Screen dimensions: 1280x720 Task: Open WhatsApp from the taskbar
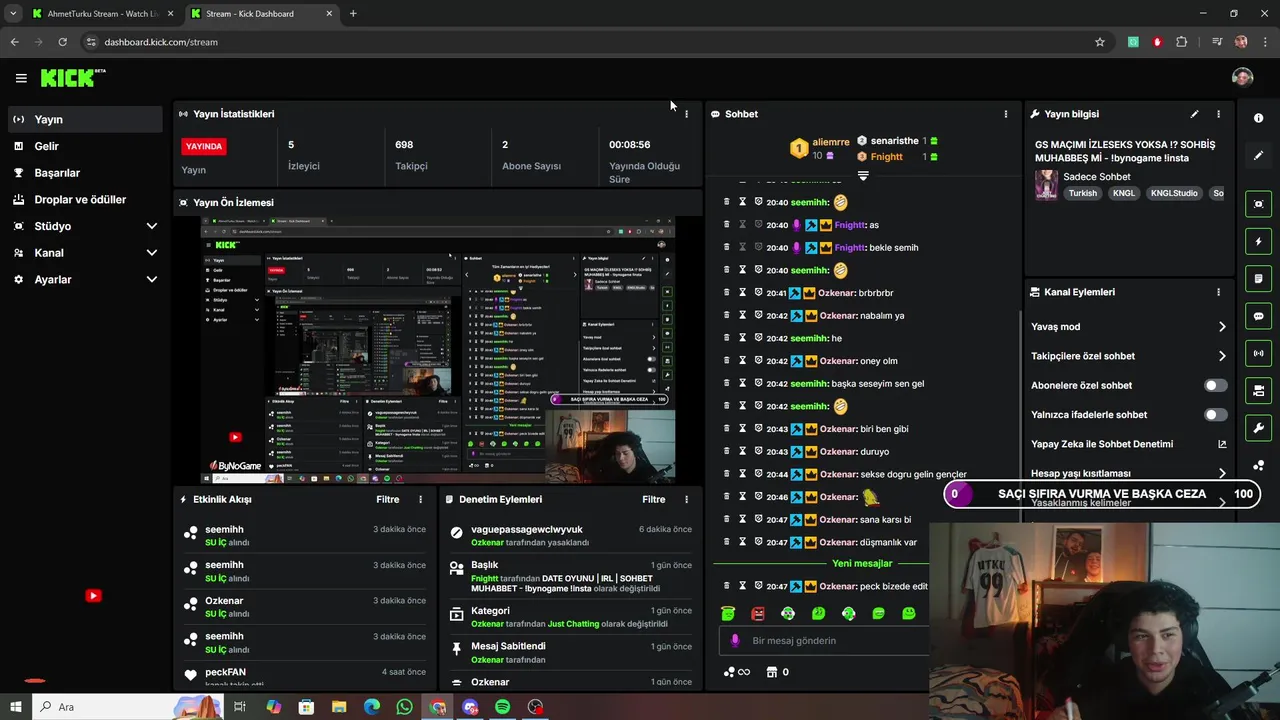[404, 707]
